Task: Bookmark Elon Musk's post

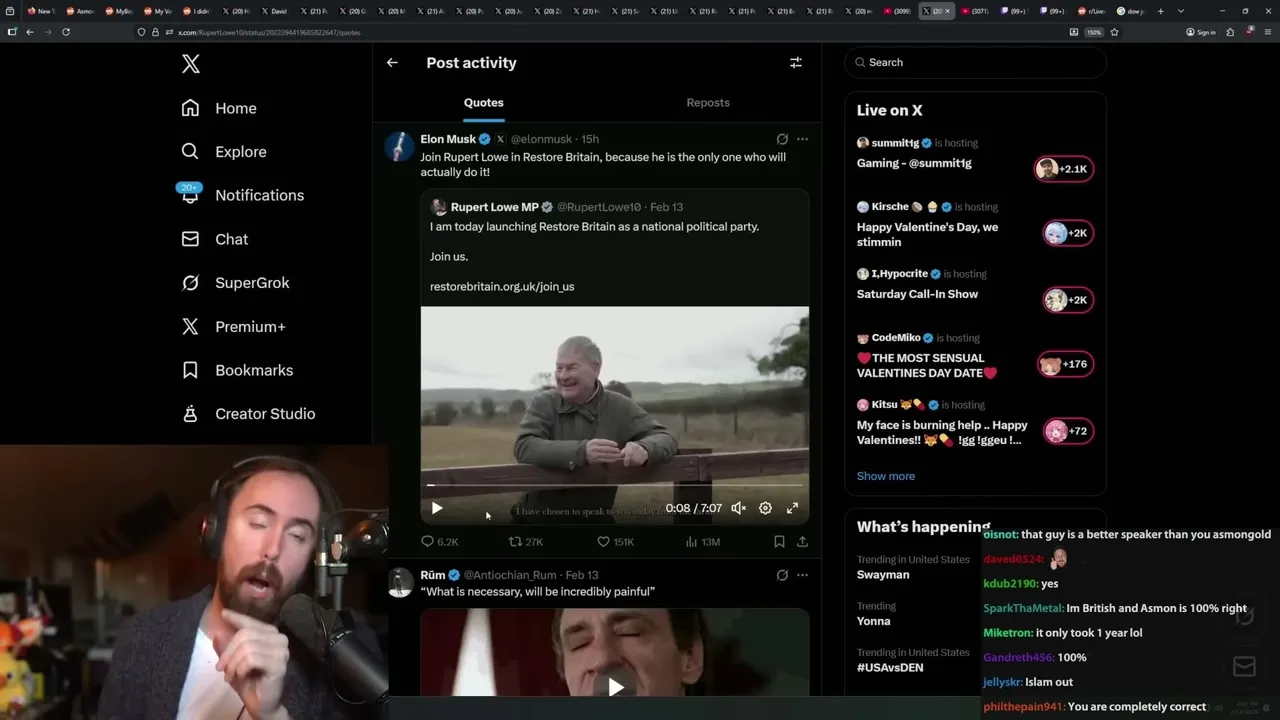Action: click(x=779, y=542)
